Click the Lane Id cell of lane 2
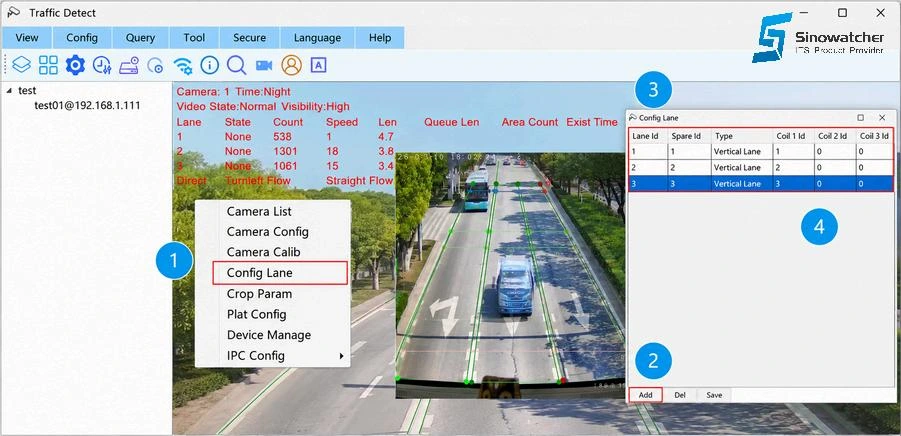Viewport: 901px width, 436px height. pyautogui.click(x=649, y=168)
